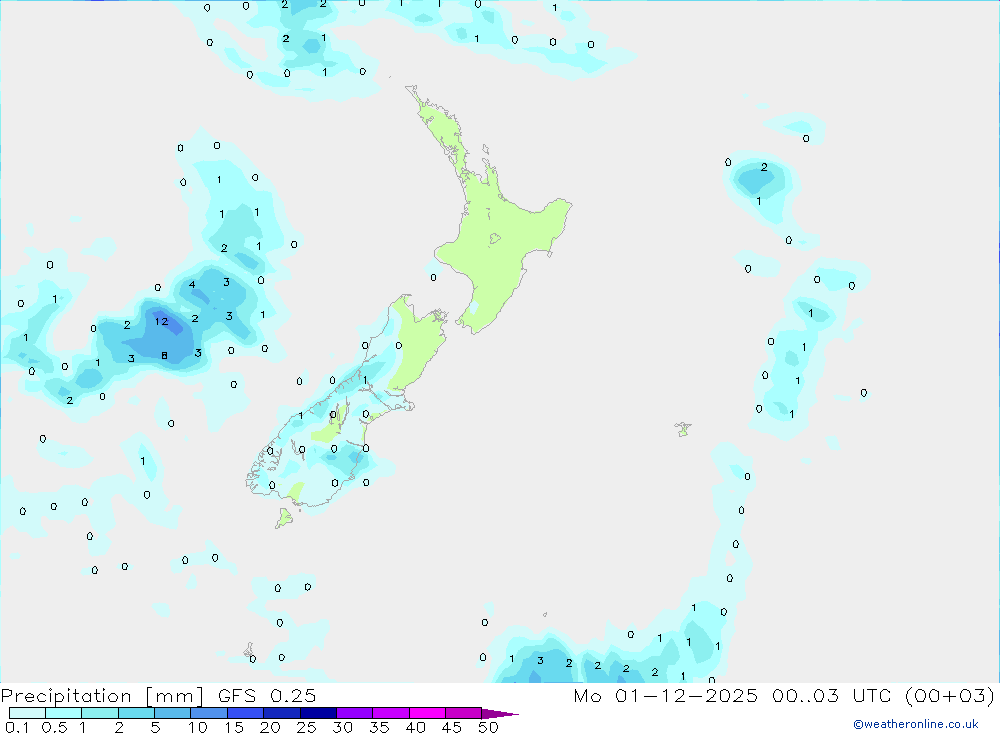1000x733 pixels.
Task: Click the '8' precipitation value on map
Action: [165, 355]
